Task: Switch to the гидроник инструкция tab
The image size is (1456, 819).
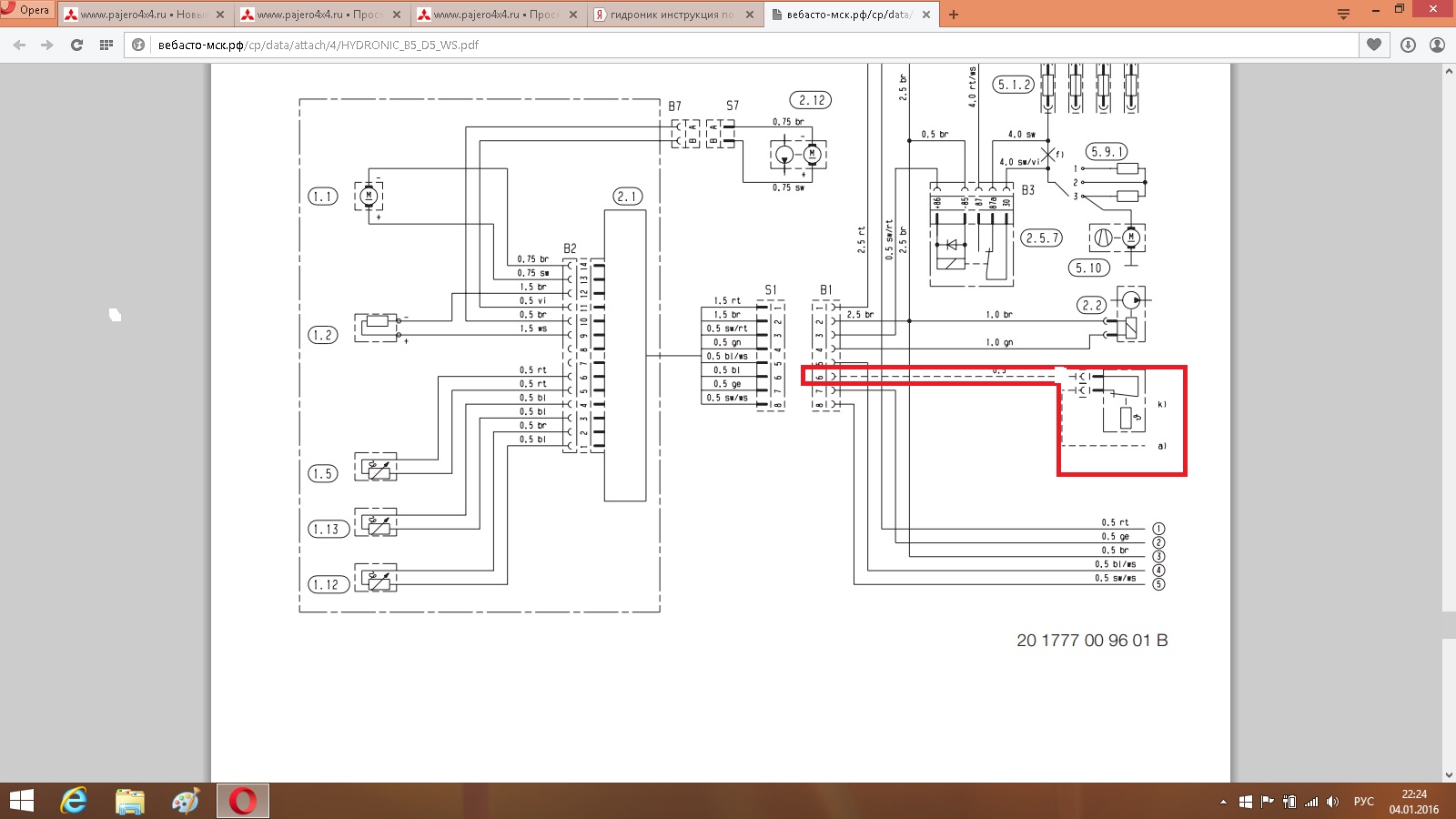Action: [x=672, y=15]
